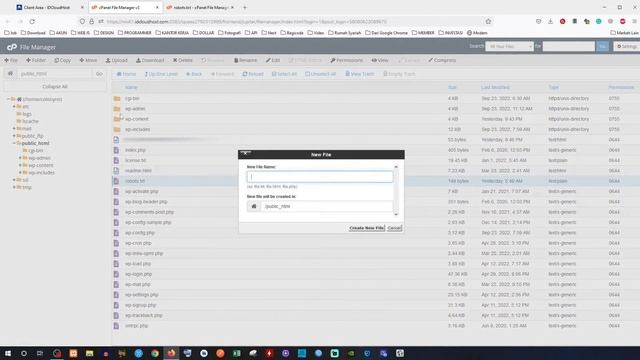Click the cPanel logo

11,47
